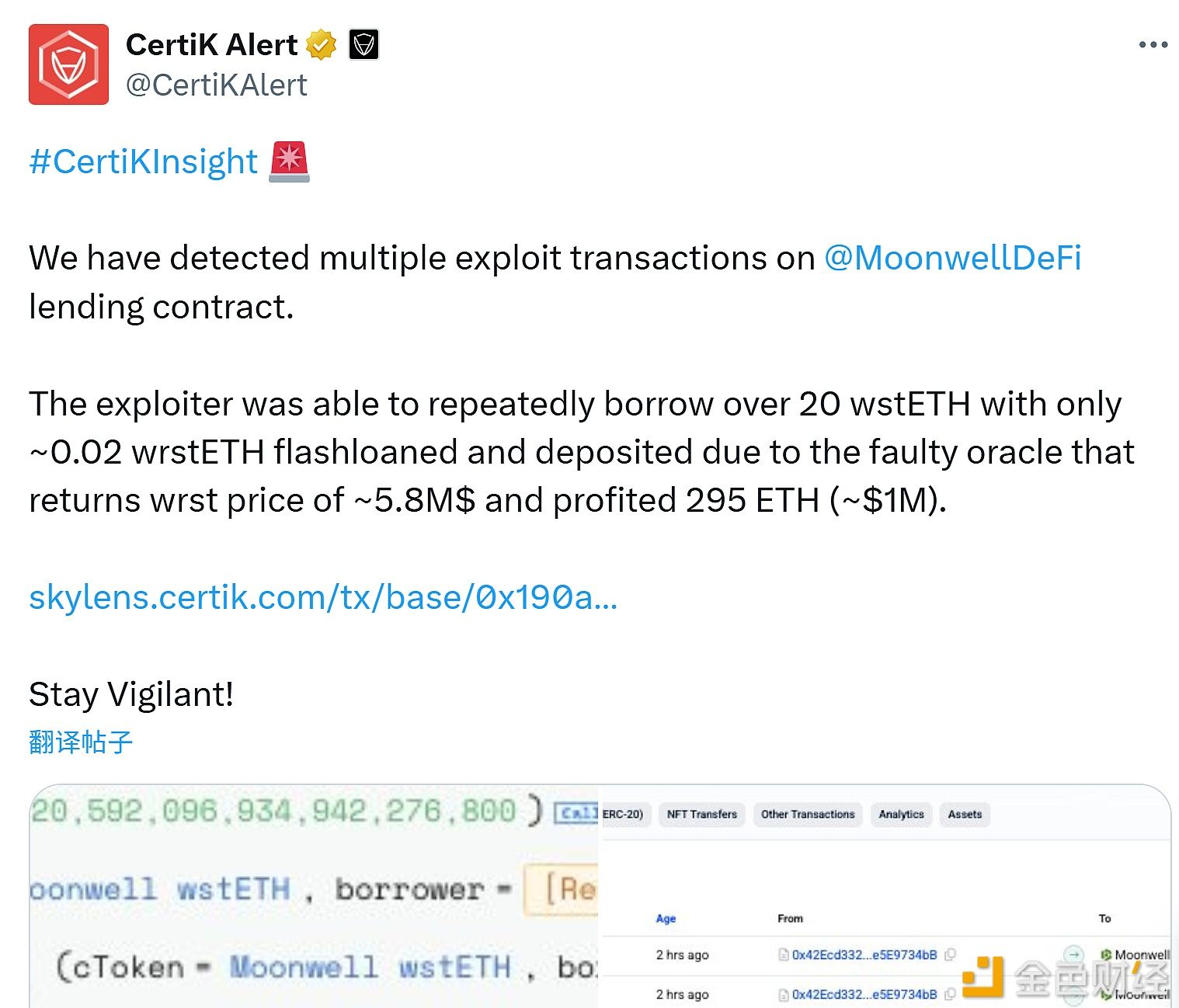Image resolution: width=1179 pixels, height=1008 pixels.
Task: Click the #CertiKInsight hashtag
Action: coord(142,162)
